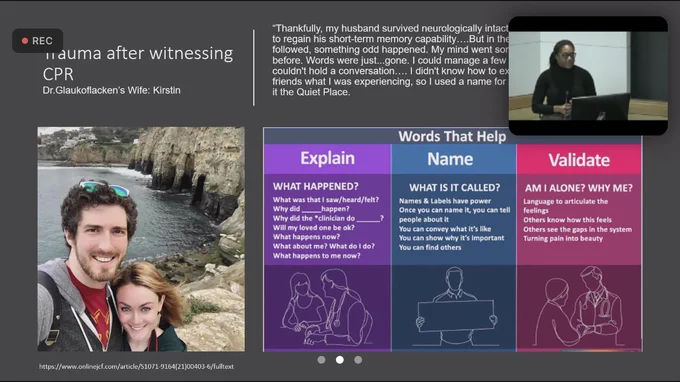Image resolution: width=680 pixels, height=382 pixels.
Task: Select the first carousel pagination dot
Action: (321, 360)
